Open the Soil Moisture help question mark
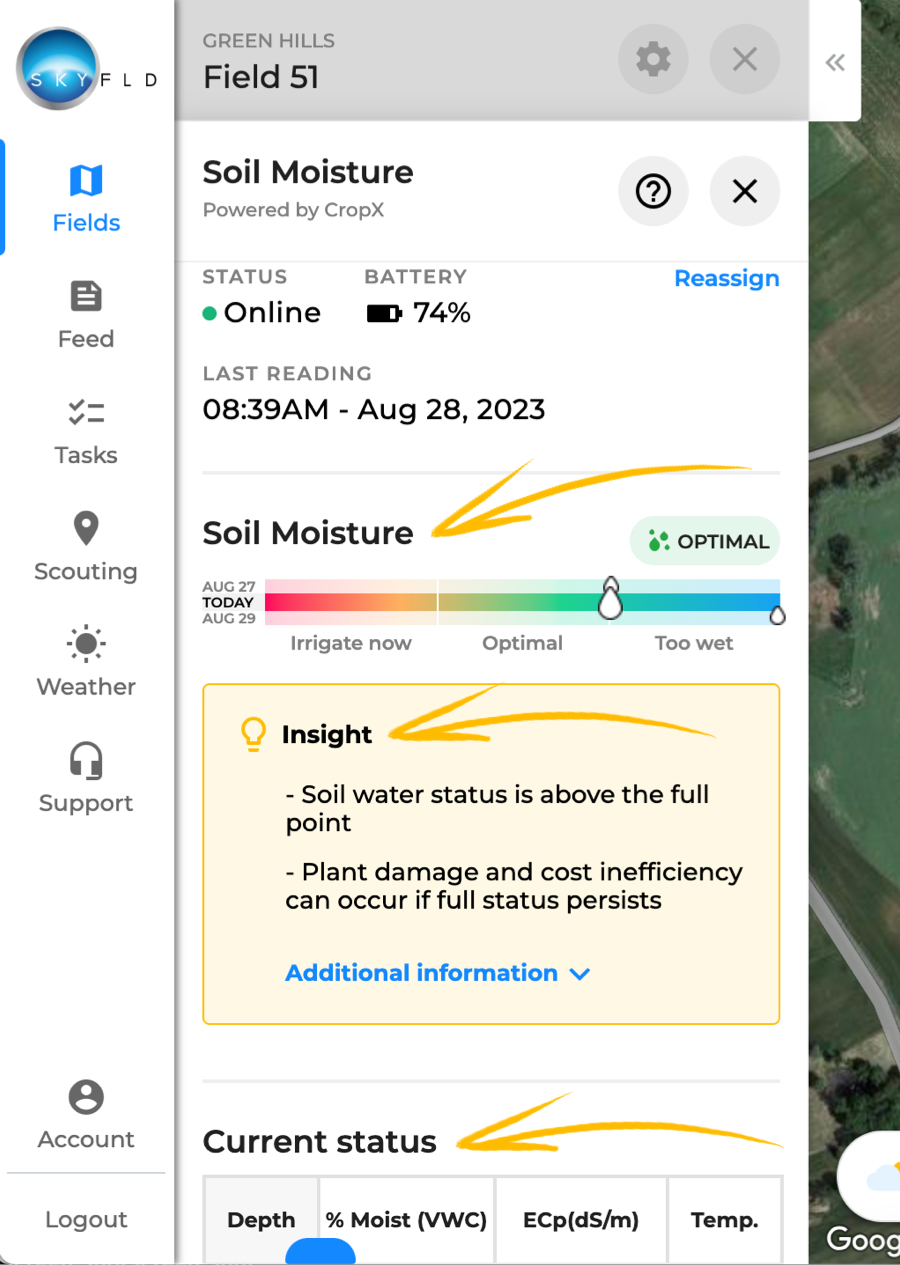 pyautogui.click(x=653, y=191)
